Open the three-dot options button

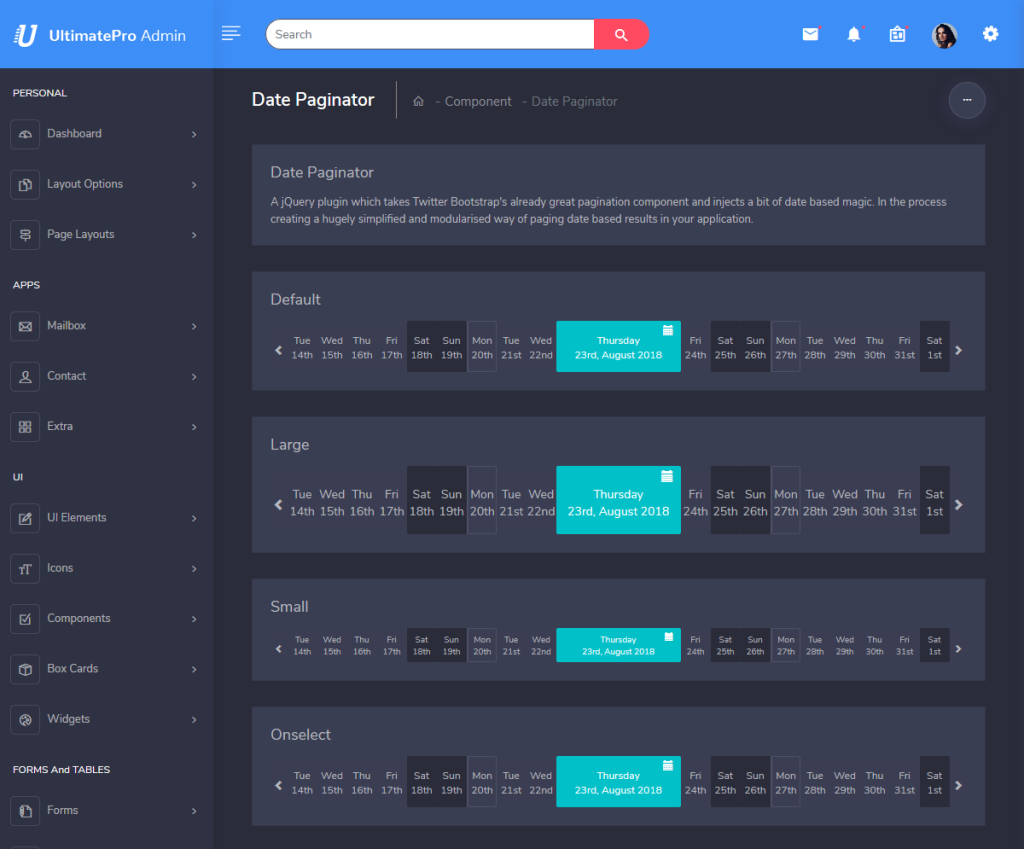967,100
